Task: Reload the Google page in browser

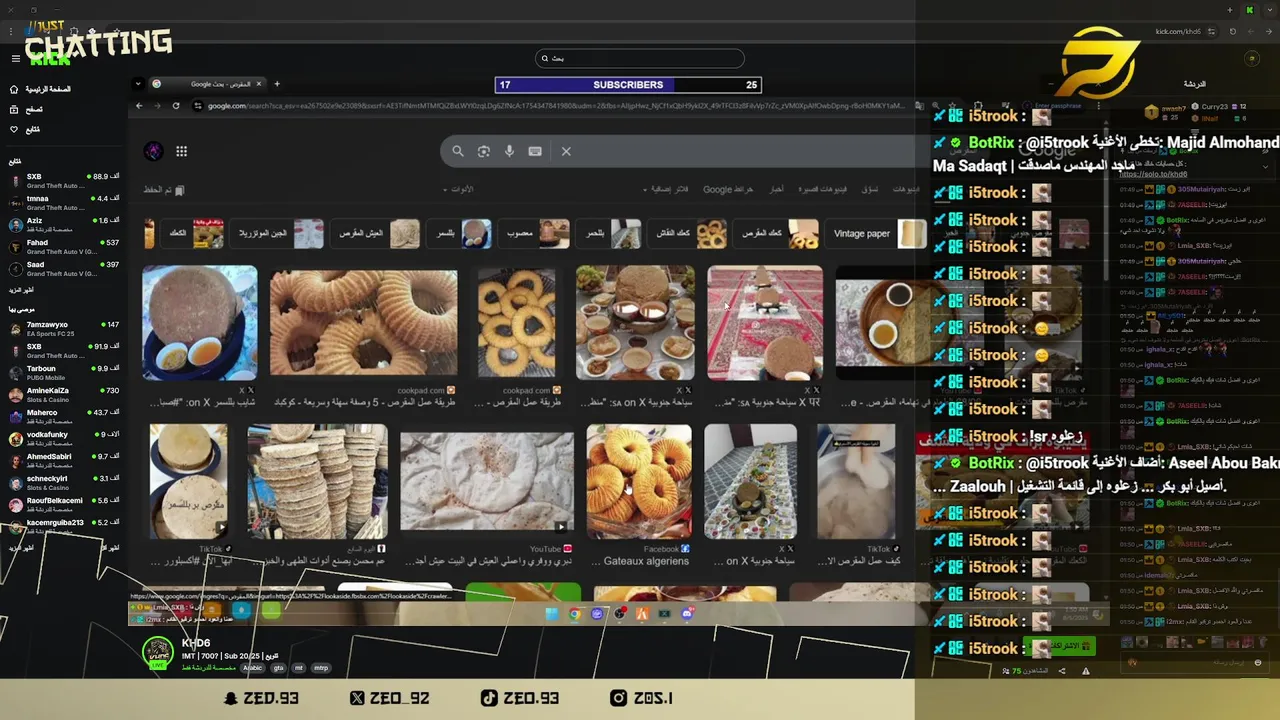Action: coord(176,105)
